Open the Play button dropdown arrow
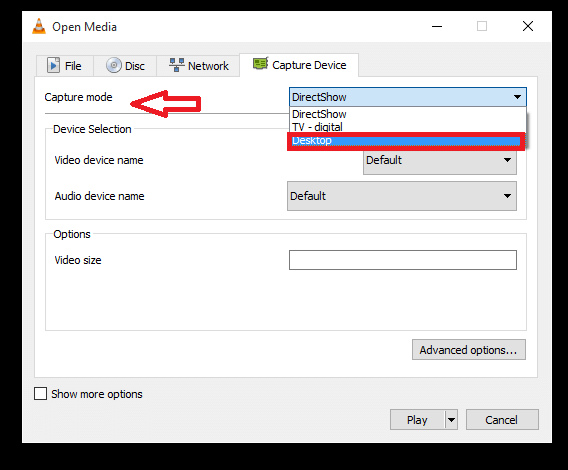The image size is (568, 470). pyautogui.click(x=451, y=420)
